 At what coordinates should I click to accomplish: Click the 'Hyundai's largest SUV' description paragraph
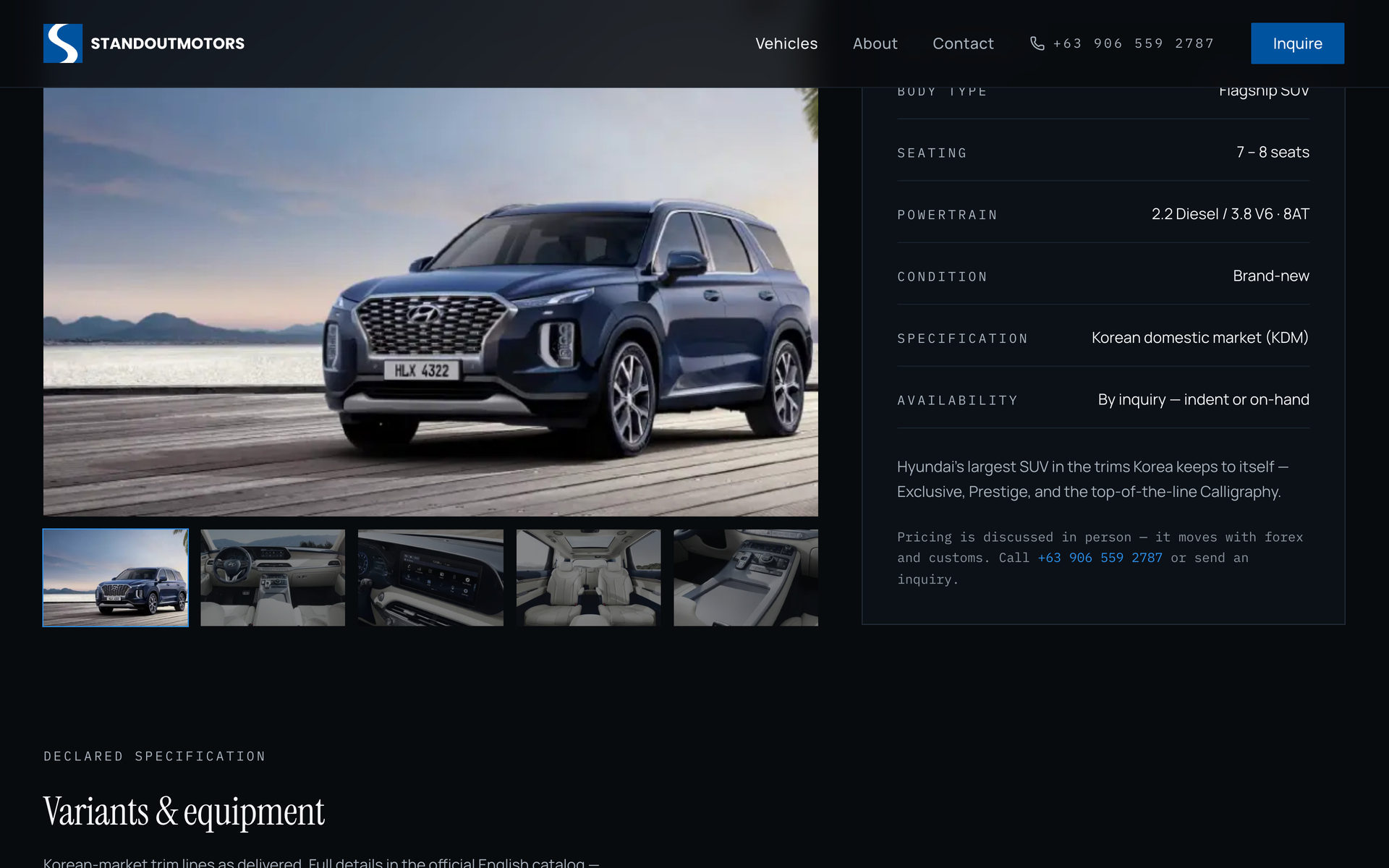(1092, 479)
